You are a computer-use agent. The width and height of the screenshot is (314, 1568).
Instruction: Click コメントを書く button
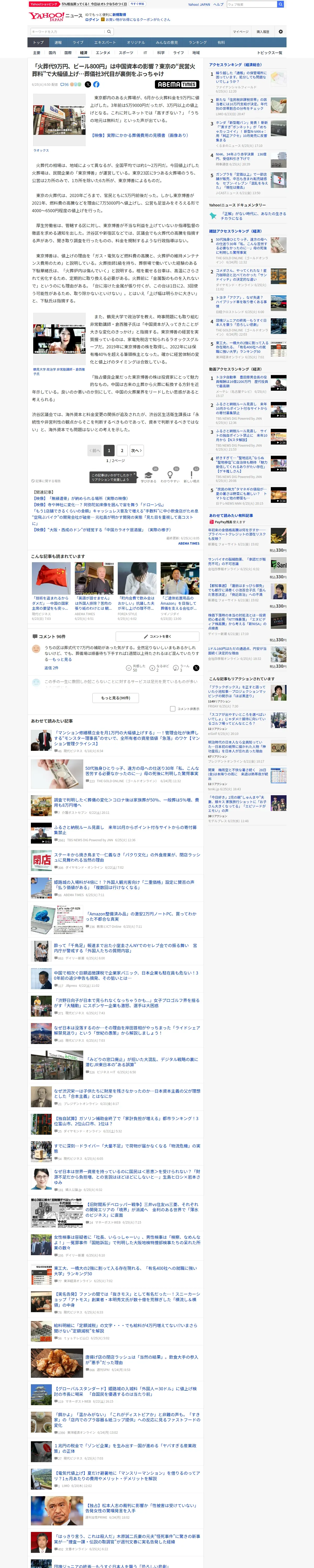pyautogui.click(x=157, y=636)
